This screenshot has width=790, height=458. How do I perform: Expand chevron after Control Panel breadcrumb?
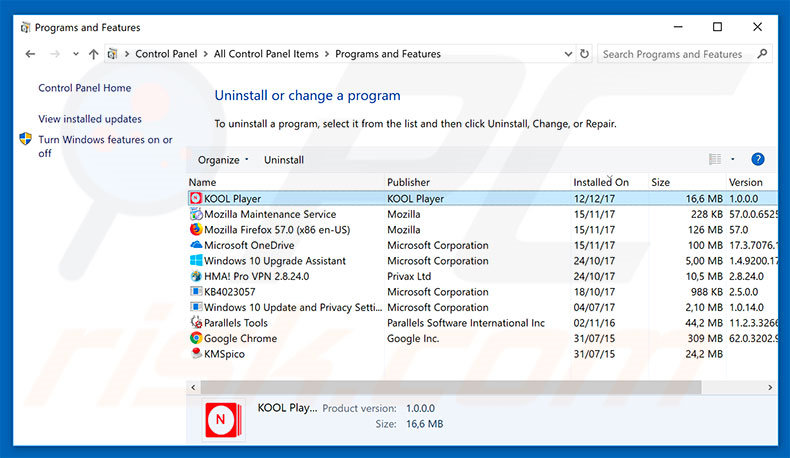tap(206, 54)
